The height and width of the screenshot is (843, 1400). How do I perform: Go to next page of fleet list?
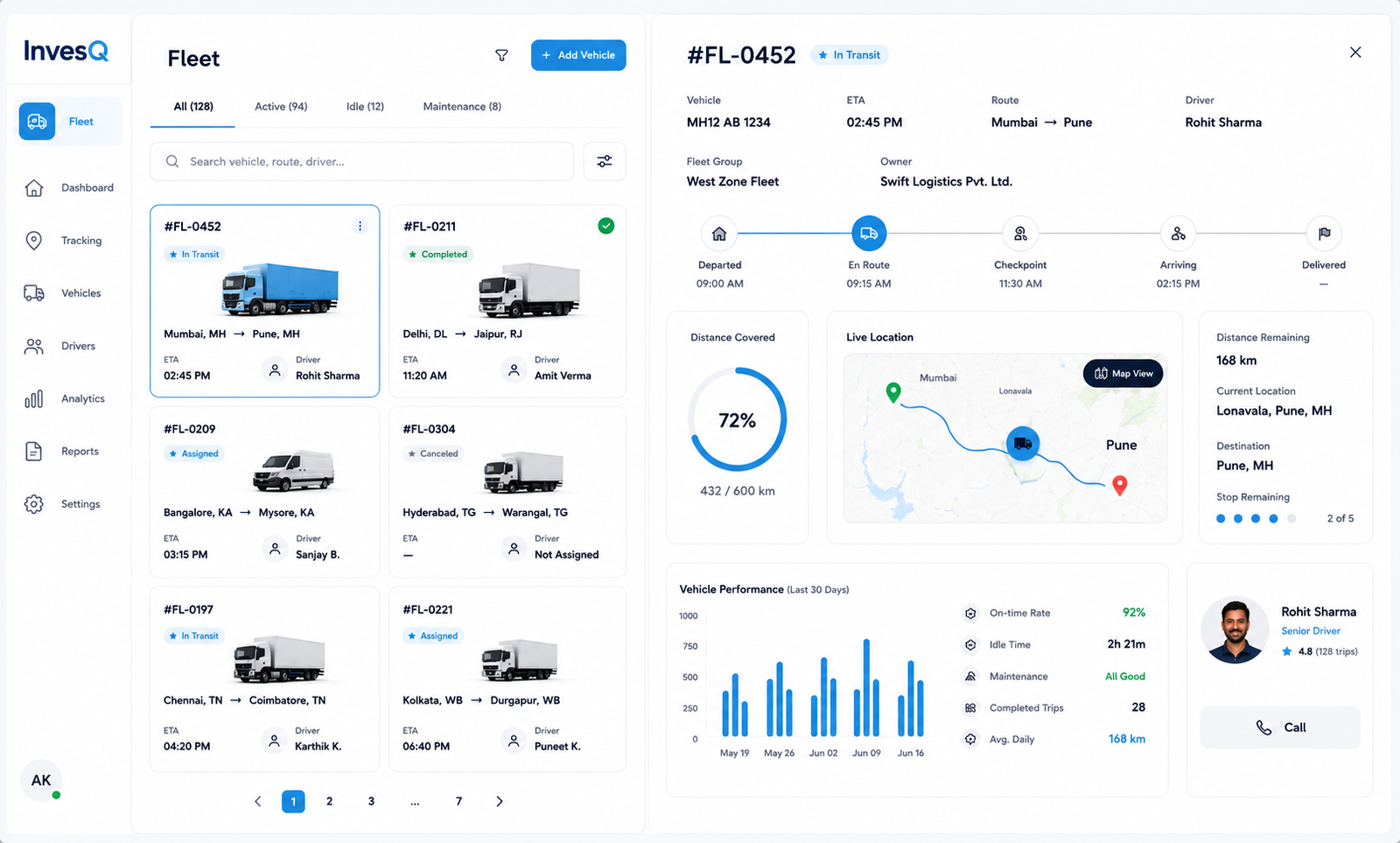pyautogui.click(x=500, y=801)
